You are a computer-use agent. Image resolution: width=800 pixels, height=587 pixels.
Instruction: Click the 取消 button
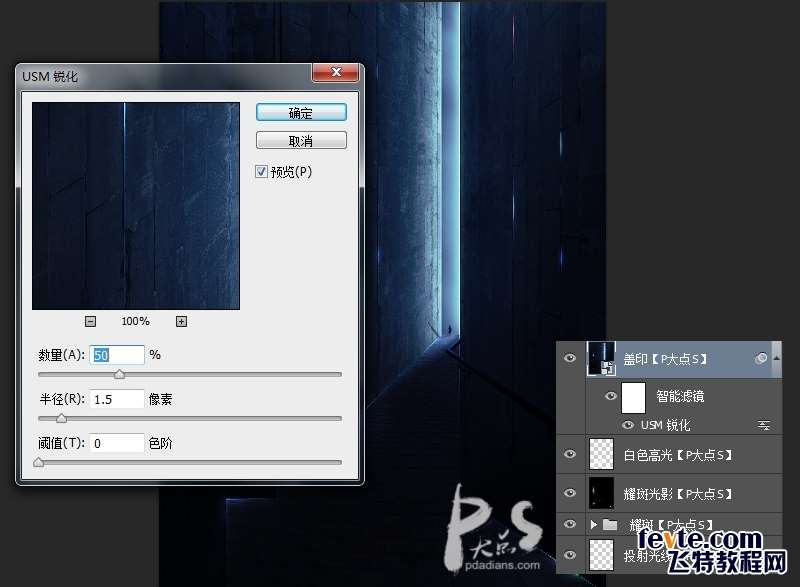tap(301, 141)
